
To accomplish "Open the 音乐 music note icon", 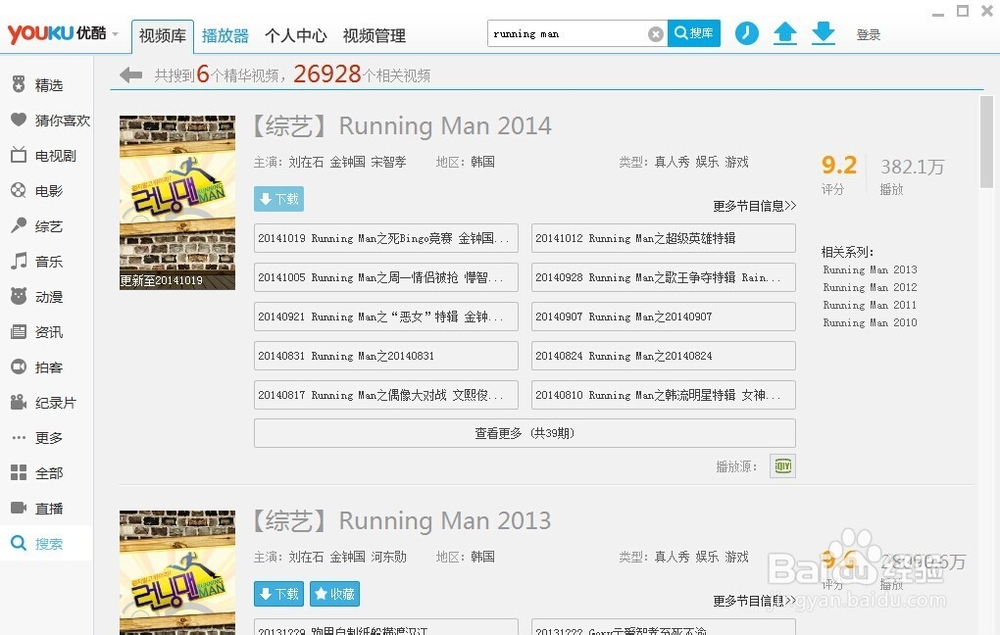I will click(18, 261).
